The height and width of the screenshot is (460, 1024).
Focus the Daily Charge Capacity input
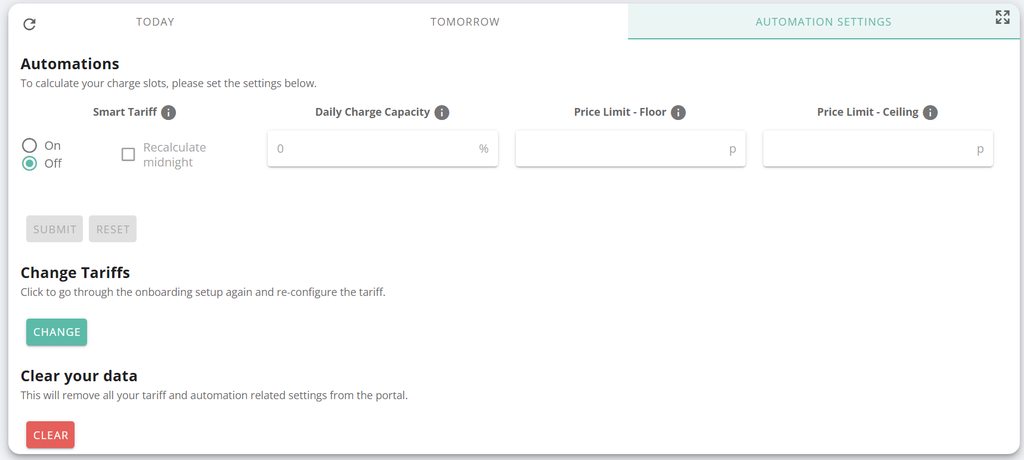(372, 149)
